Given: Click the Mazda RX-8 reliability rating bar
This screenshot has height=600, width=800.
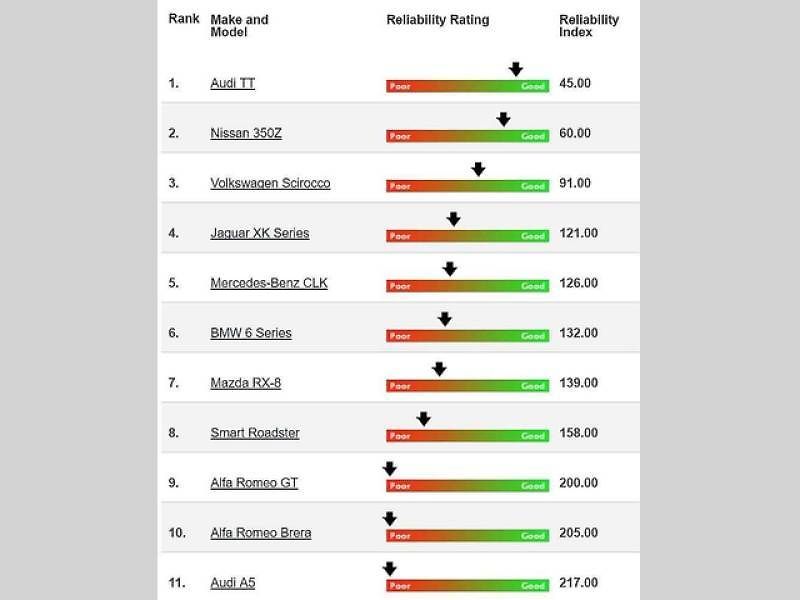Looking at the screenshot, I should [468, 386].
